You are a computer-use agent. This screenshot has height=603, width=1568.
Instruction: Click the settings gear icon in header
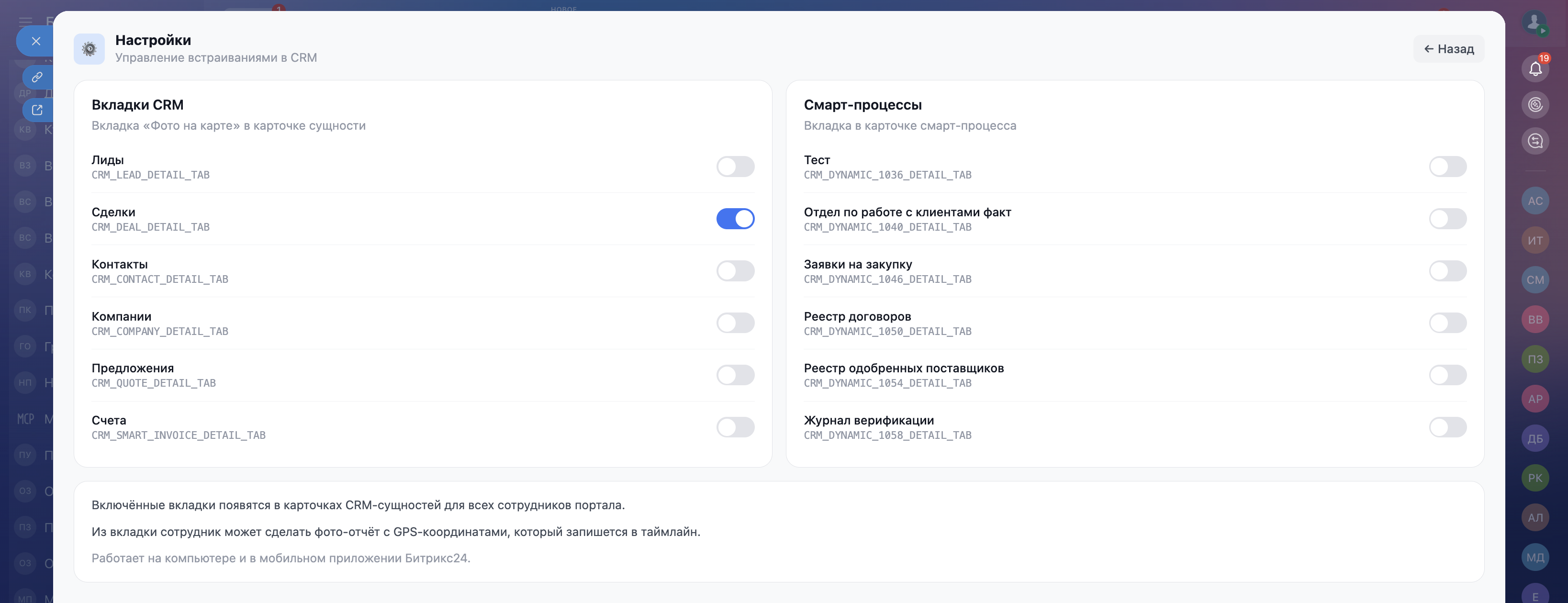[x=90, y=49]
